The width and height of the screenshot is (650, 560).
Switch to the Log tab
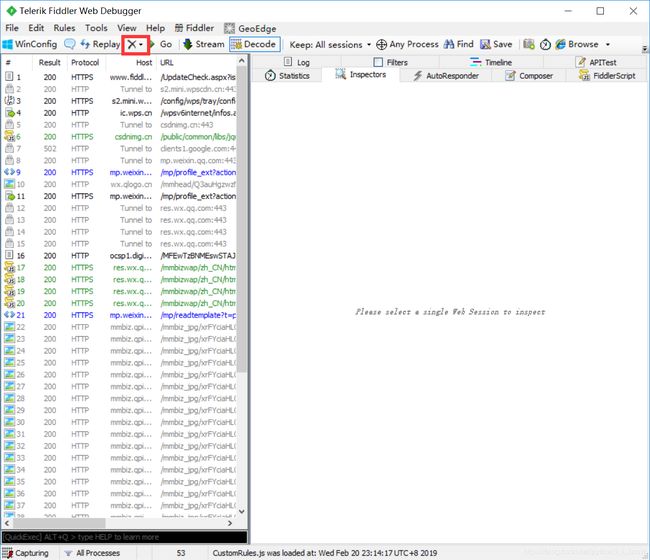(297, 62)
